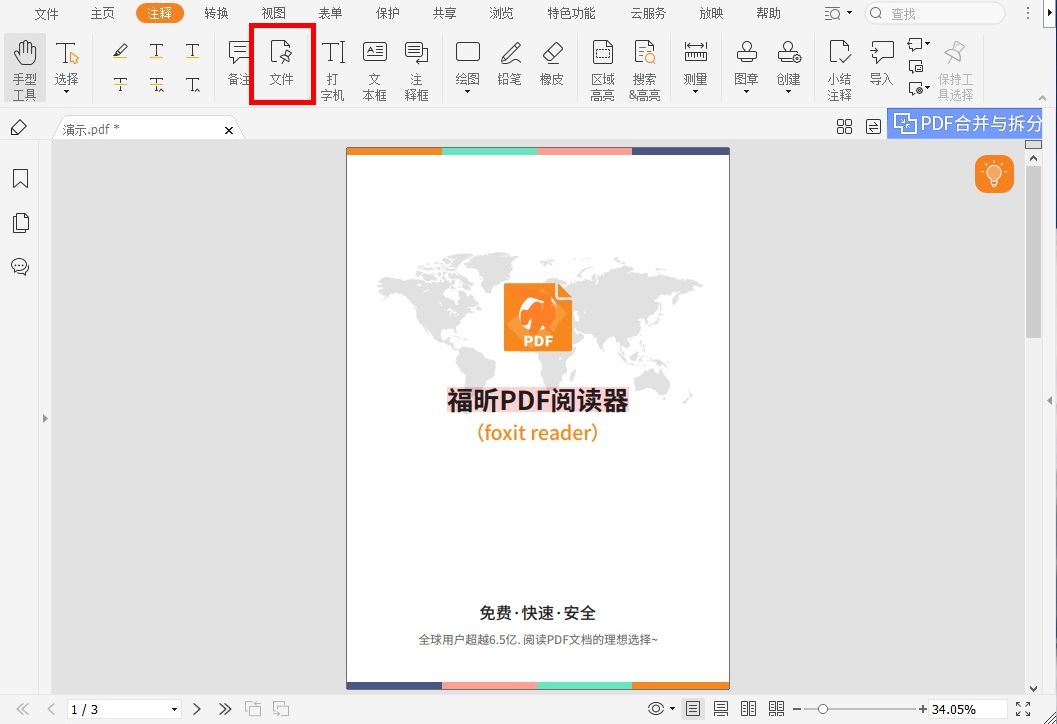
Task: Open the 转换 (convert) menu tab
Action: click(215, 14)
